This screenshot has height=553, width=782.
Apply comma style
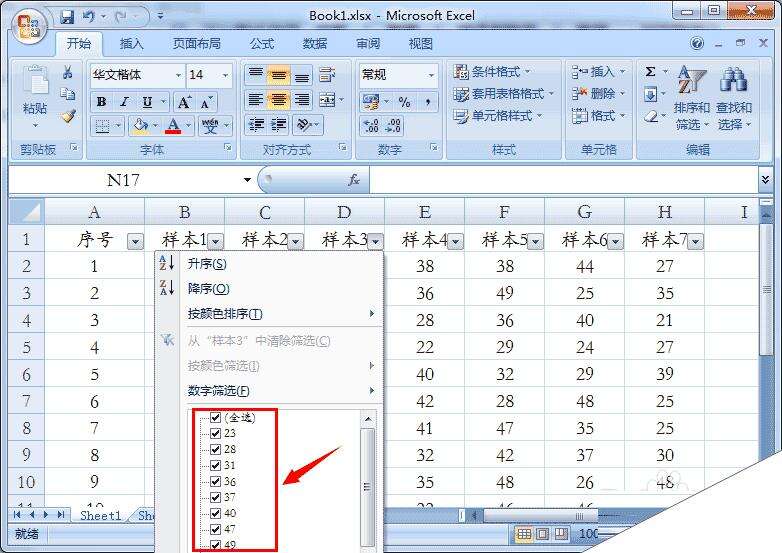click(428, 102)
